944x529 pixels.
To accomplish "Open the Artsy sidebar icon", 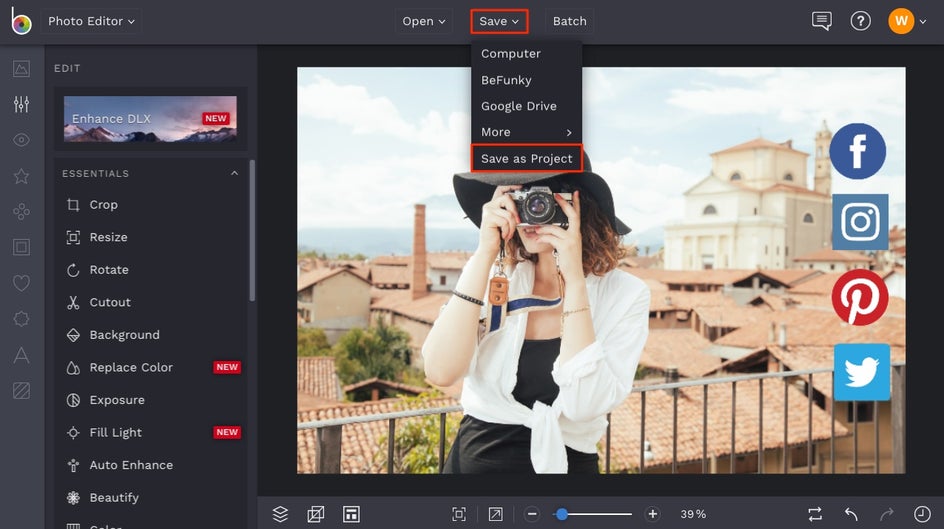I will point(21,211).
